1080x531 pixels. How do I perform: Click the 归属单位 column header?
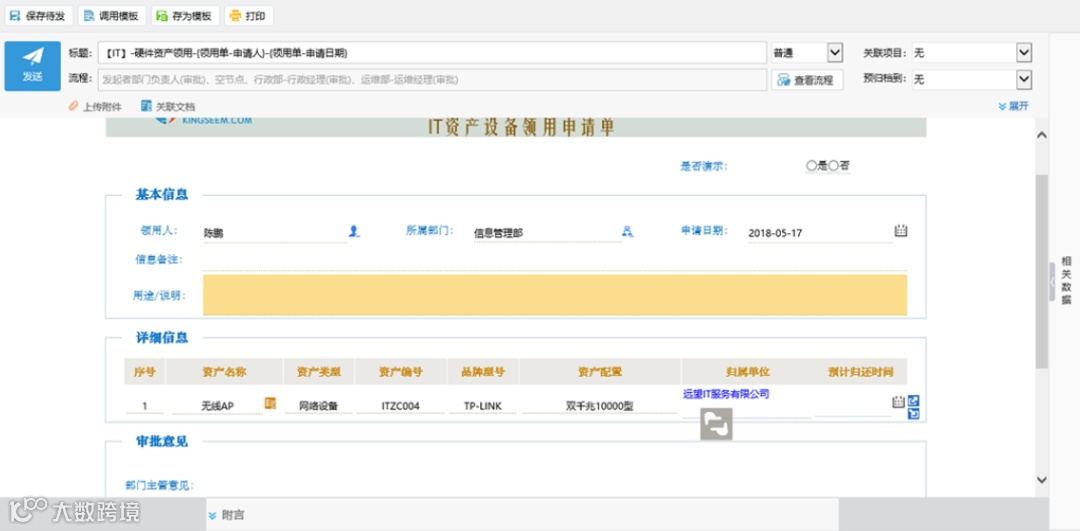click(747, 372)
